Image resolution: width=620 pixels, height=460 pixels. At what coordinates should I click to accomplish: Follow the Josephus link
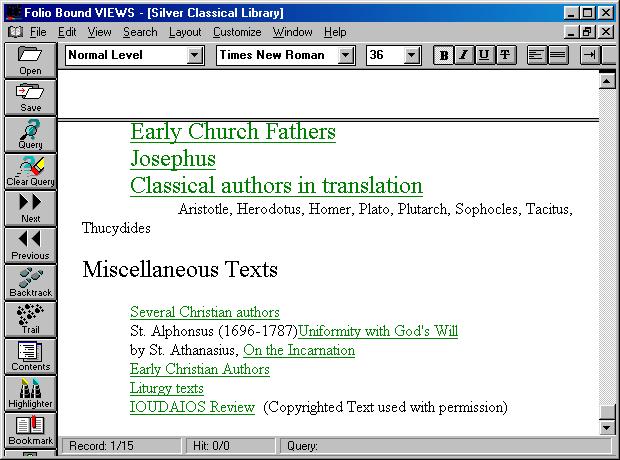click(x=173, y=159)
